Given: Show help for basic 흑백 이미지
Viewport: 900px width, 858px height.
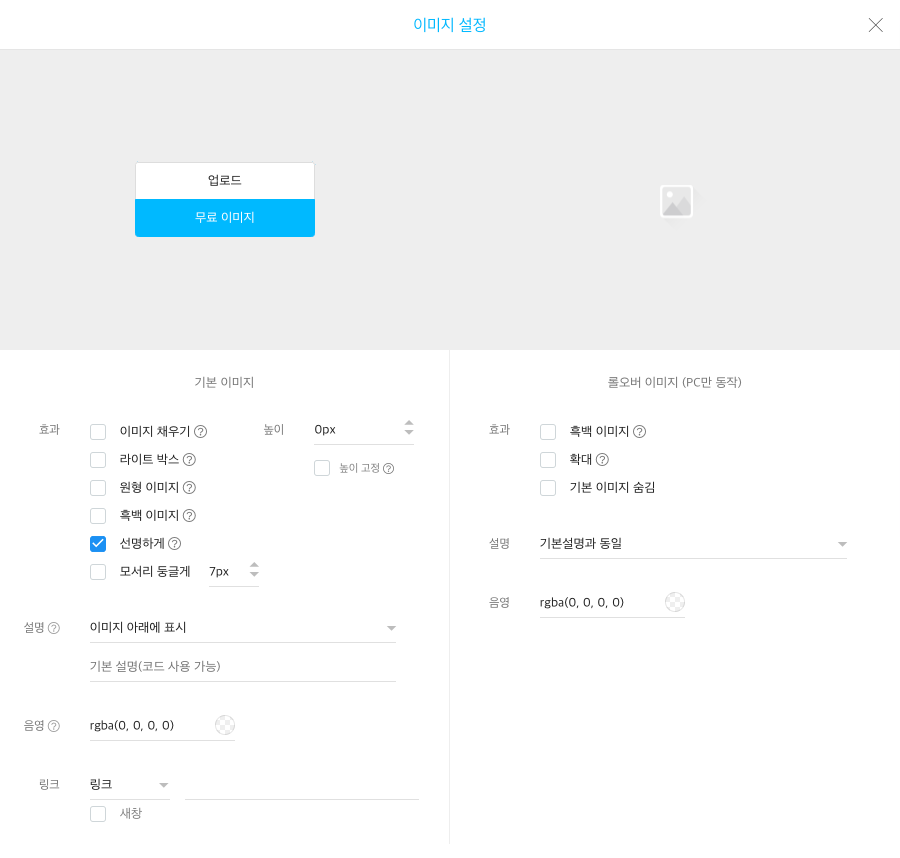Looking at the screenshot, I should (189, 516).
